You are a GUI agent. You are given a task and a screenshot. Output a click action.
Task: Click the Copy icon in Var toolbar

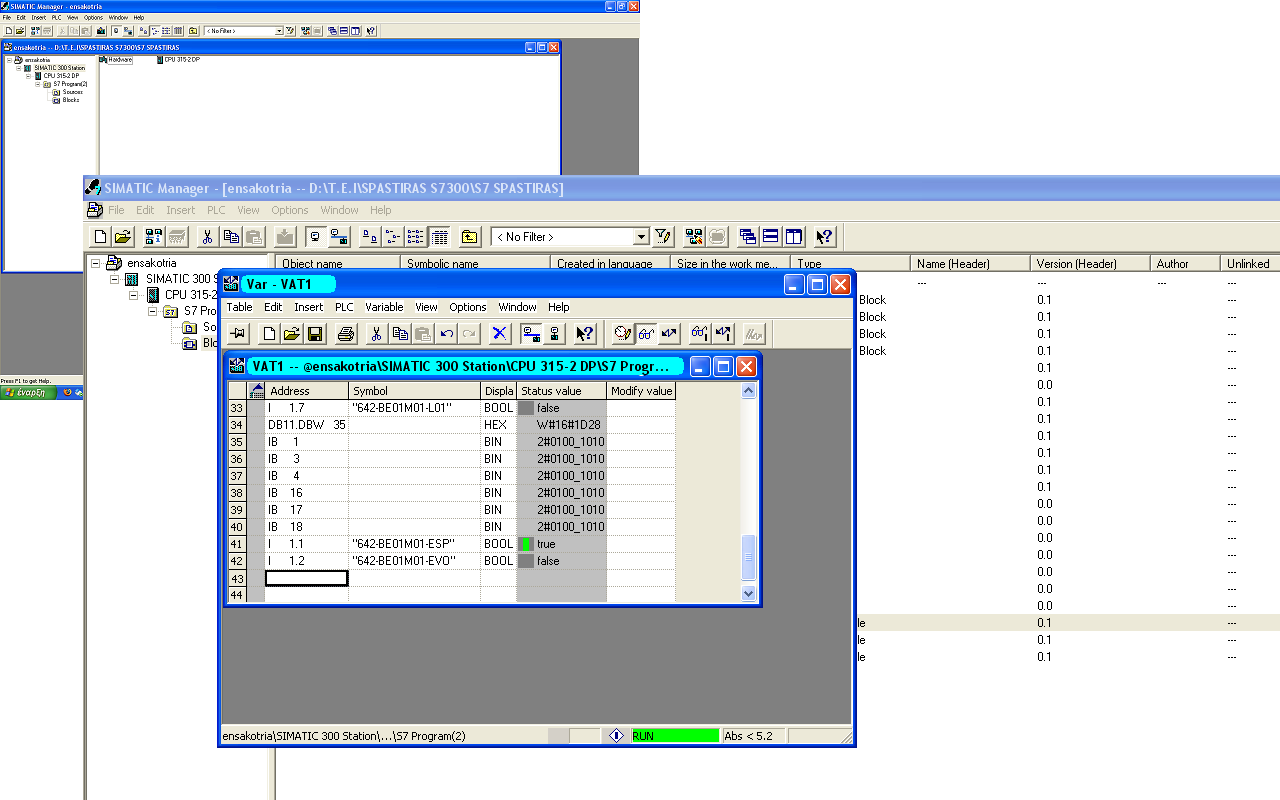tap(400, 333)
